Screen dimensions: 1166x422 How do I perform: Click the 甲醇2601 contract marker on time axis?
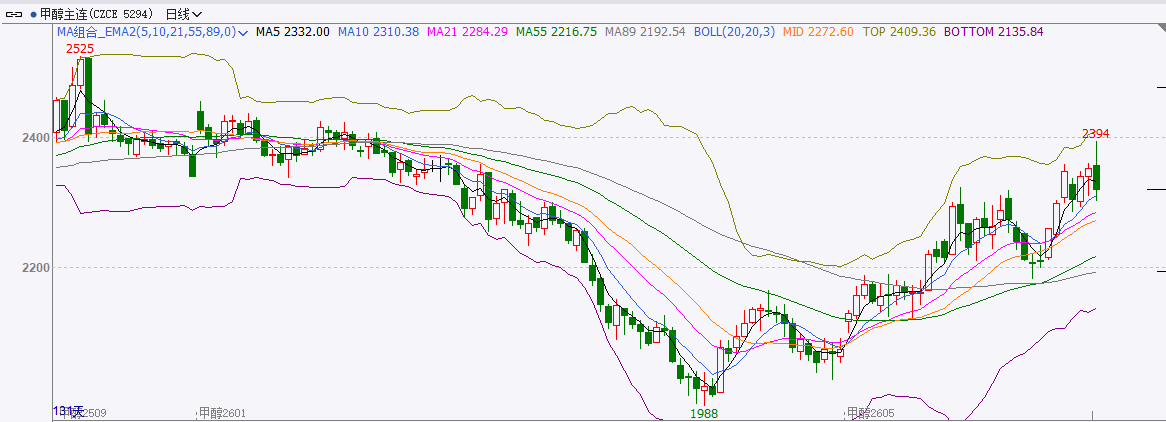point(222,413)
